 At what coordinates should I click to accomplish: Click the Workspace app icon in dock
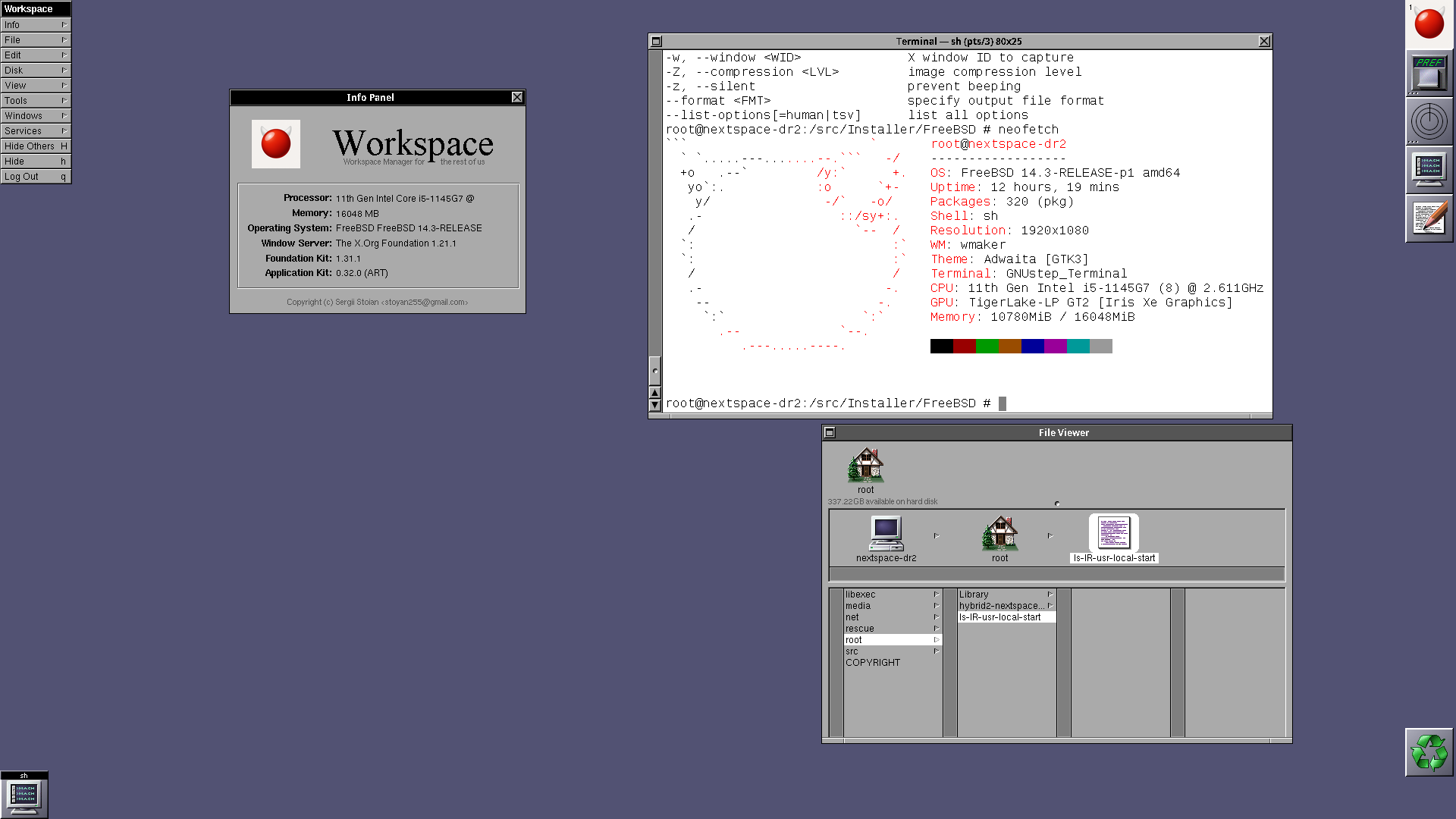point(1429,24)
